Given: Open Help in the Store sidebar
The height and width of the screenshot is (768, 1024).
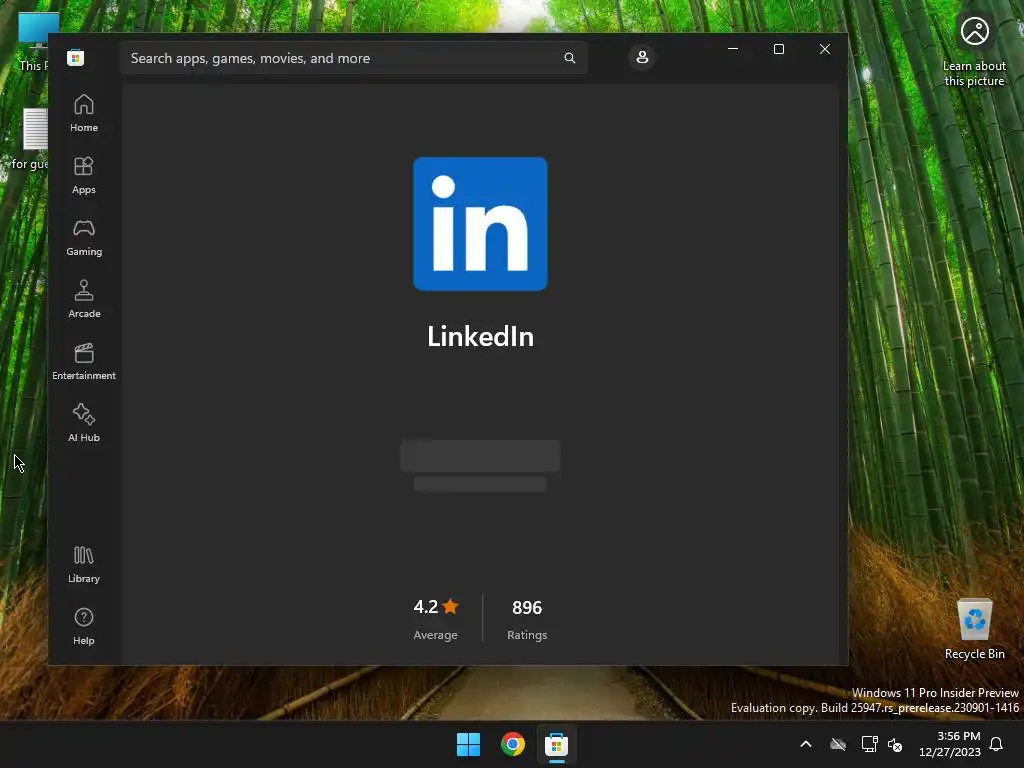Looking at the screenshot, I should 84,626.
